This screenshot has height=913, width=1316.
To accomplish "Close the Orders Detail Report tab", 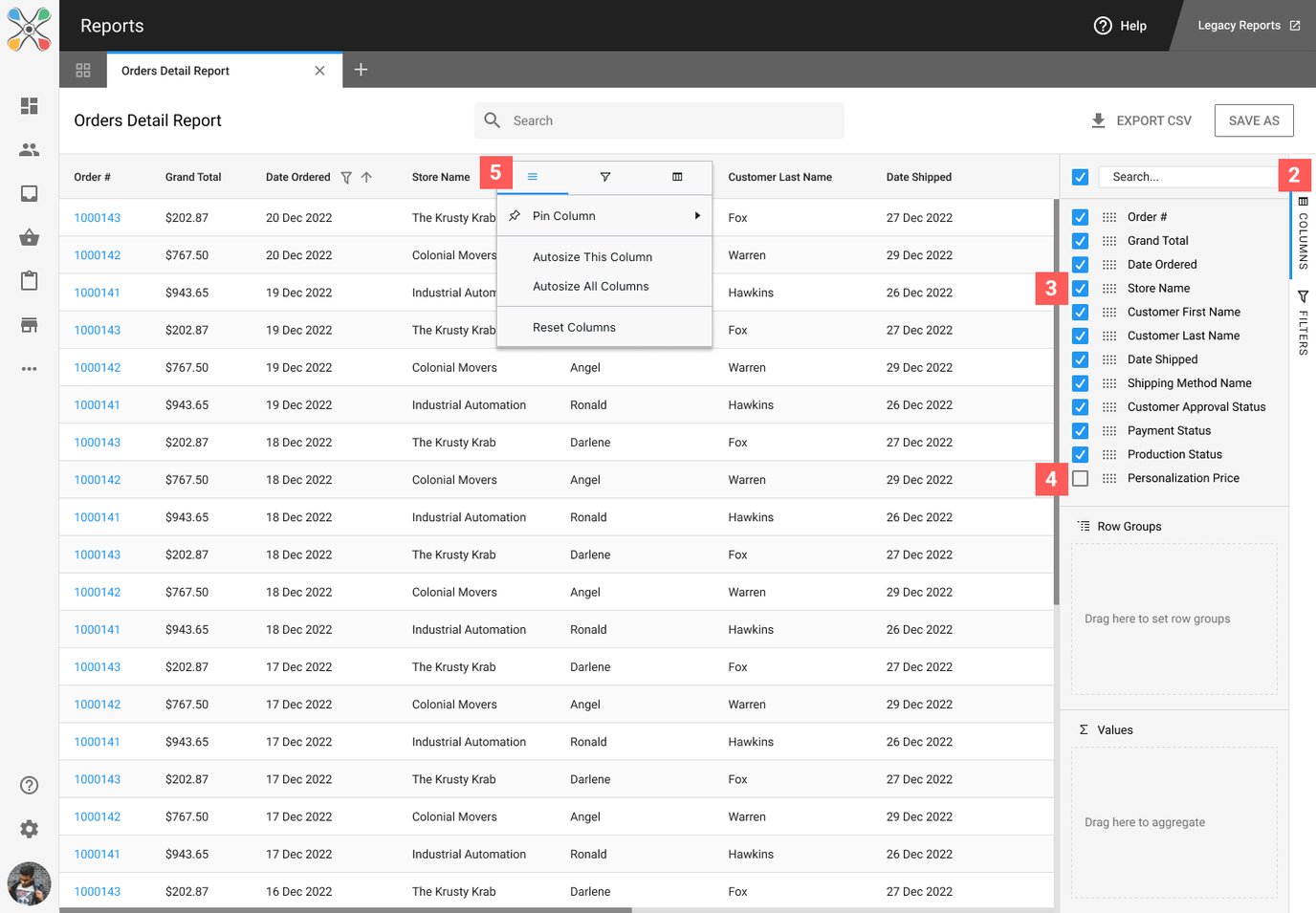I will [x=319, y=71].
